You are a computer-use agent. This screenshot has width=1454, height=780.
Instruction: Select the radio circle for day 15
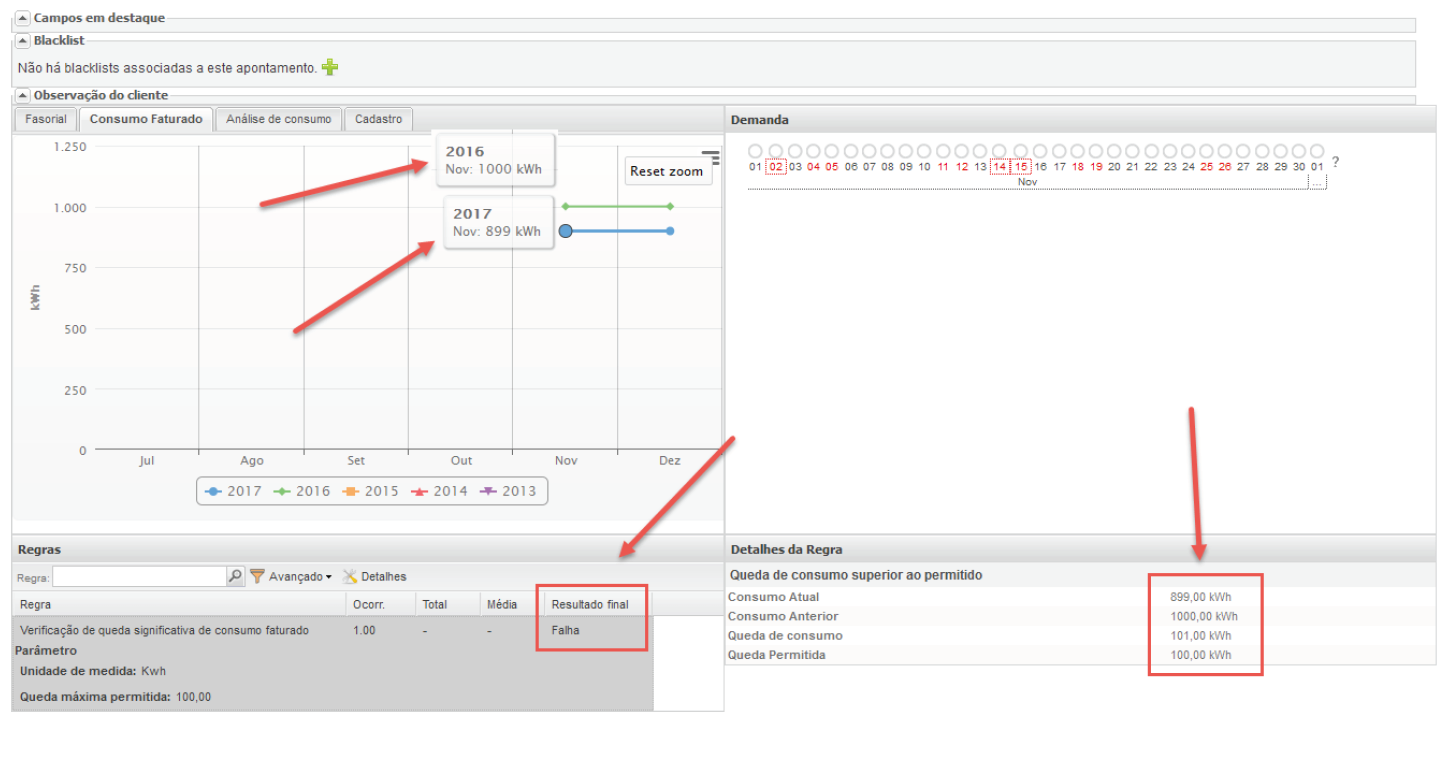pos(1021,151)
